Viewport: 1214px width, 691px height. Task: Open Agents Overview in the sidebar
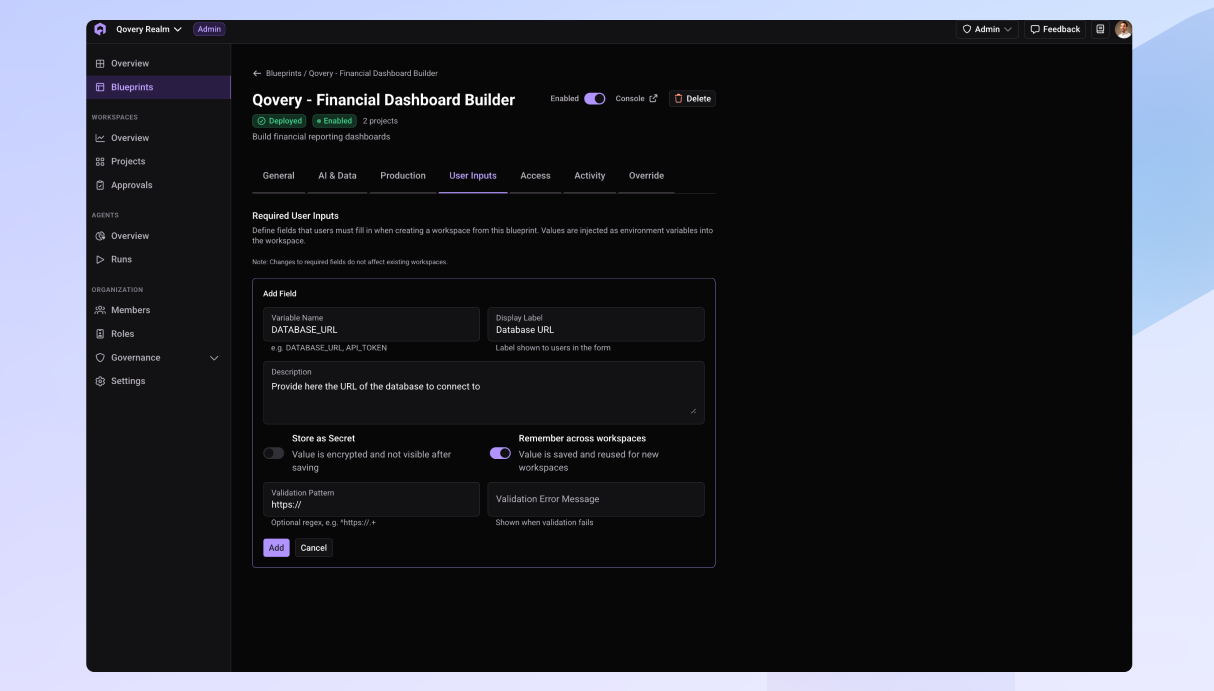[158, 236]
